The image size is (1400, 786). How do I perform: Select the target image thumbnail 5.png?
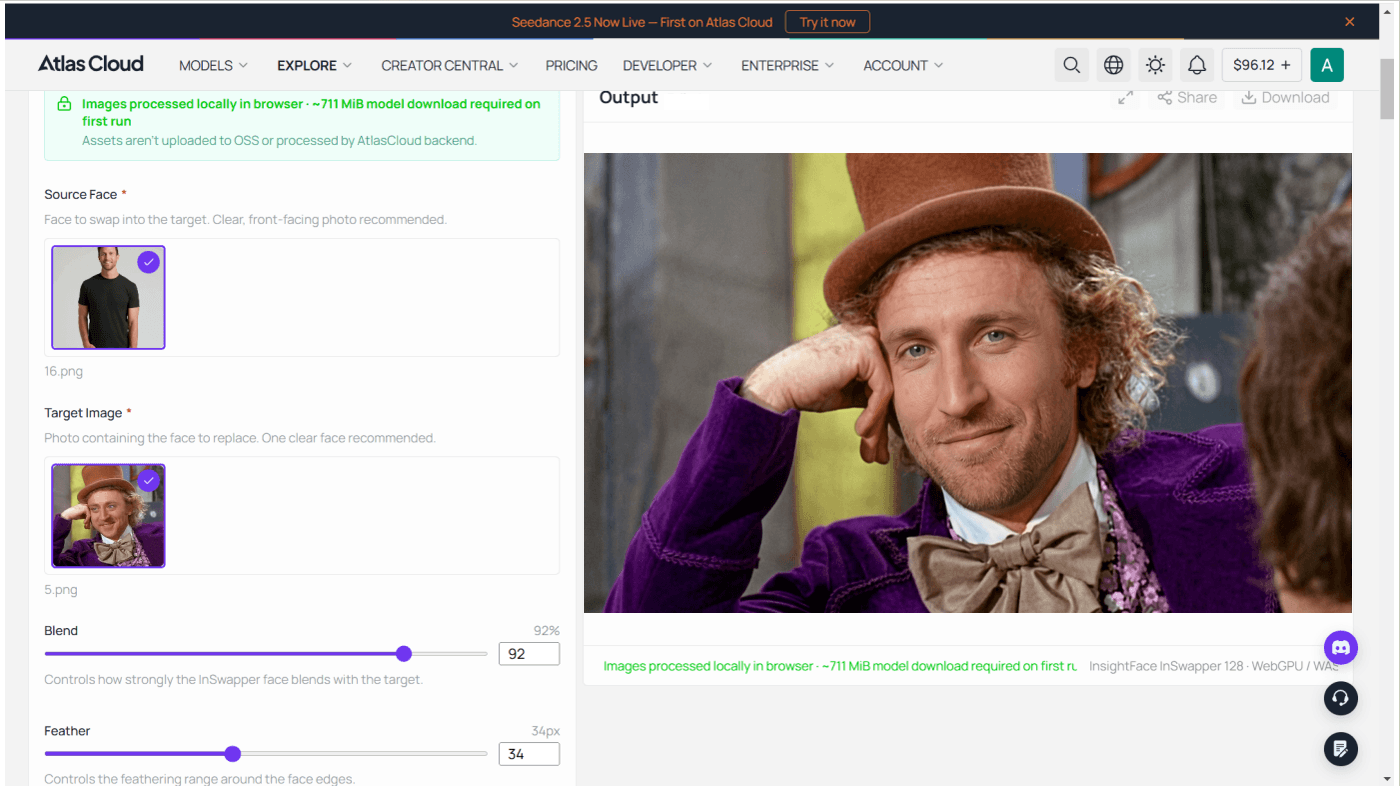[108, 516]
